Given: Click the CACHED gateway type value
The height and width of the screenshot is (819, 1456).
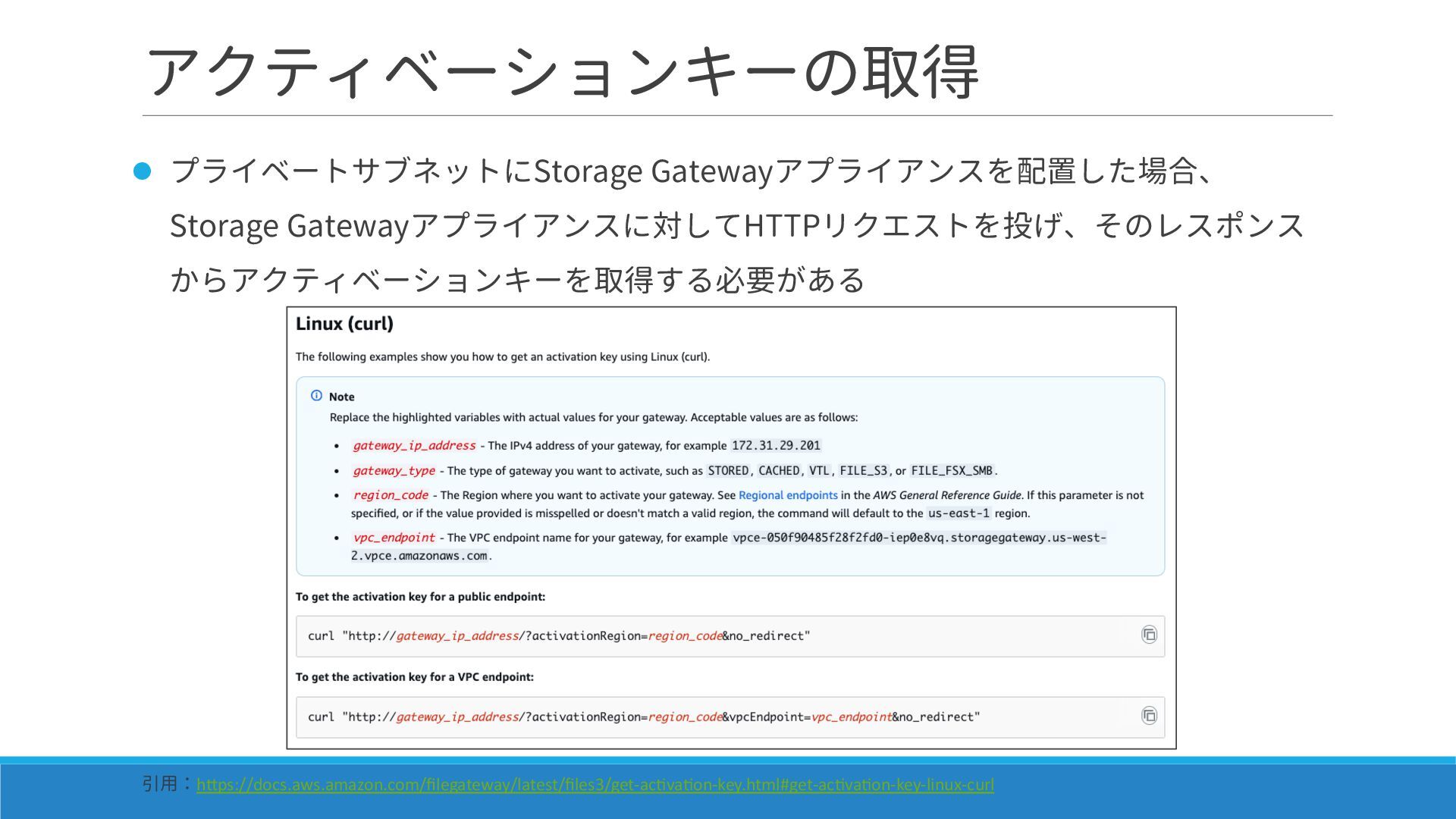Looking at the screenshot, I should click(x=779, y=470).
